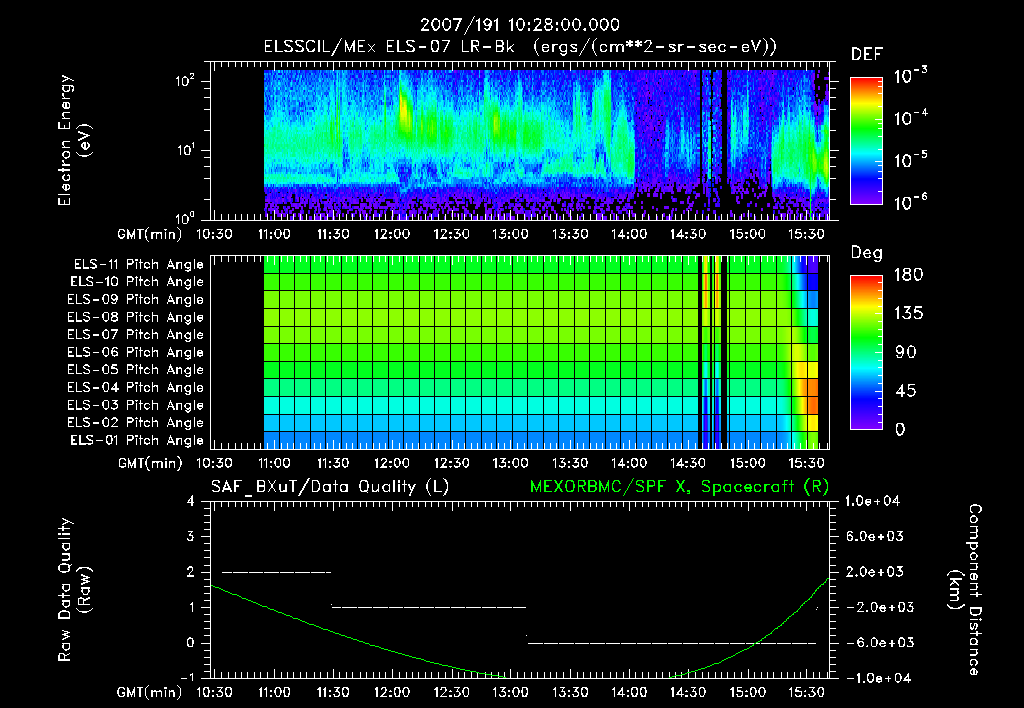
Task: Select the ELS-09 Pitch Angle row label
Action: [x=136, y=300]
